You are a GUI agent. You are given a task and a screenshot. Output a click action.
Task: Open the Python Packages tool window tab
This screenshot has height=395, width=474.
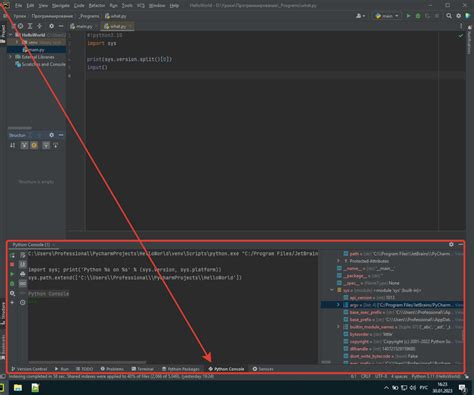pyautogui.click(x=181, y=369)
